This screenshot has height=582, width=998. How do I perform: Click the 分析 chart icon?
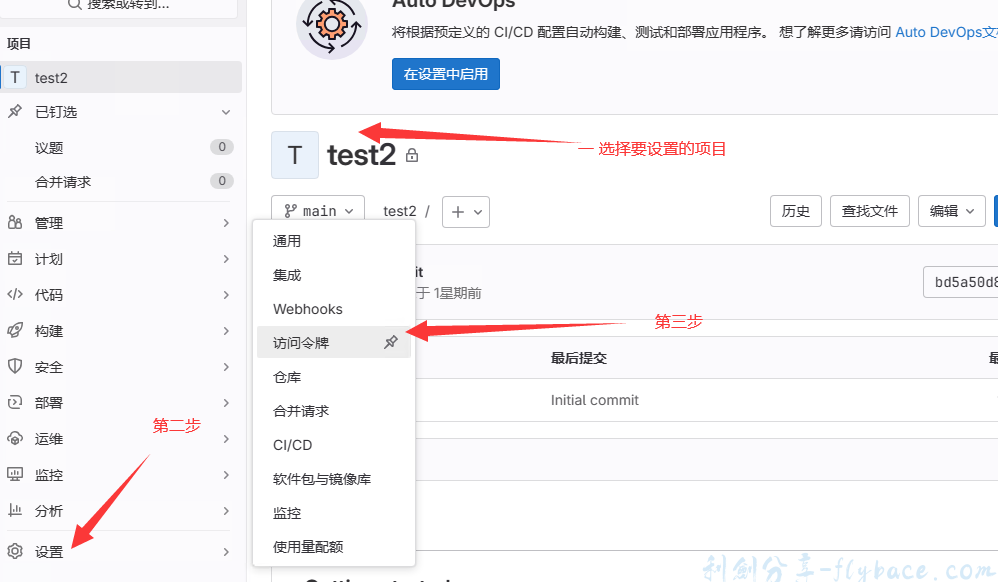15,510
